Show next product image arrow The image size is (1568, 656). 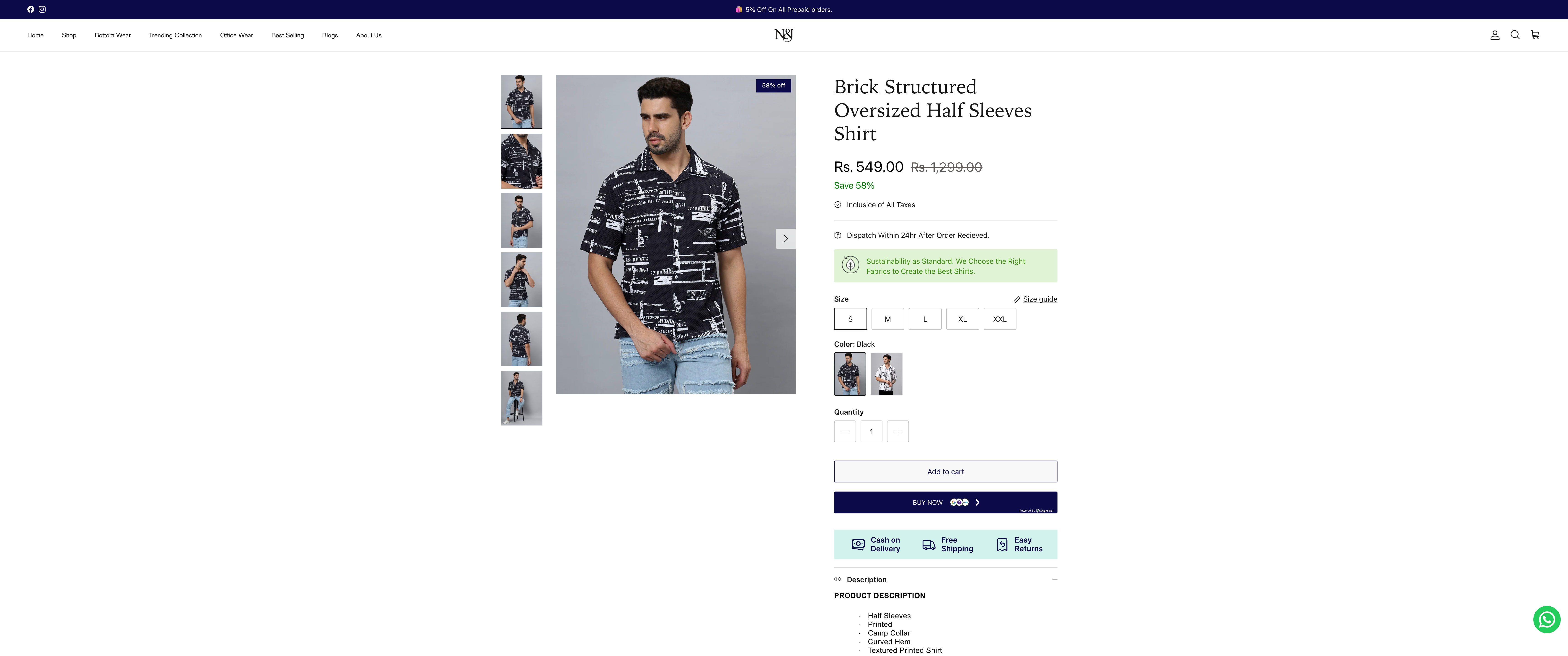[x=785, y=238]
